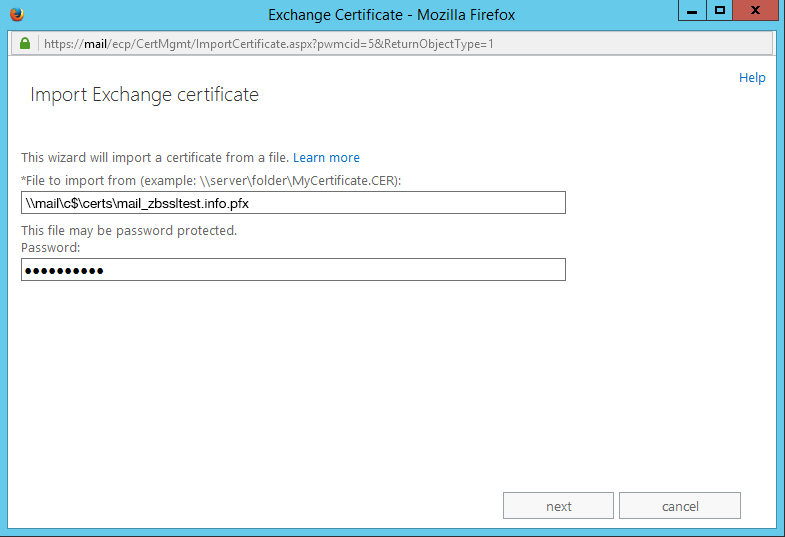Click the green padlock security icon
The width and height of the screenshot is (785, 537).
click(x=26, y=44)
